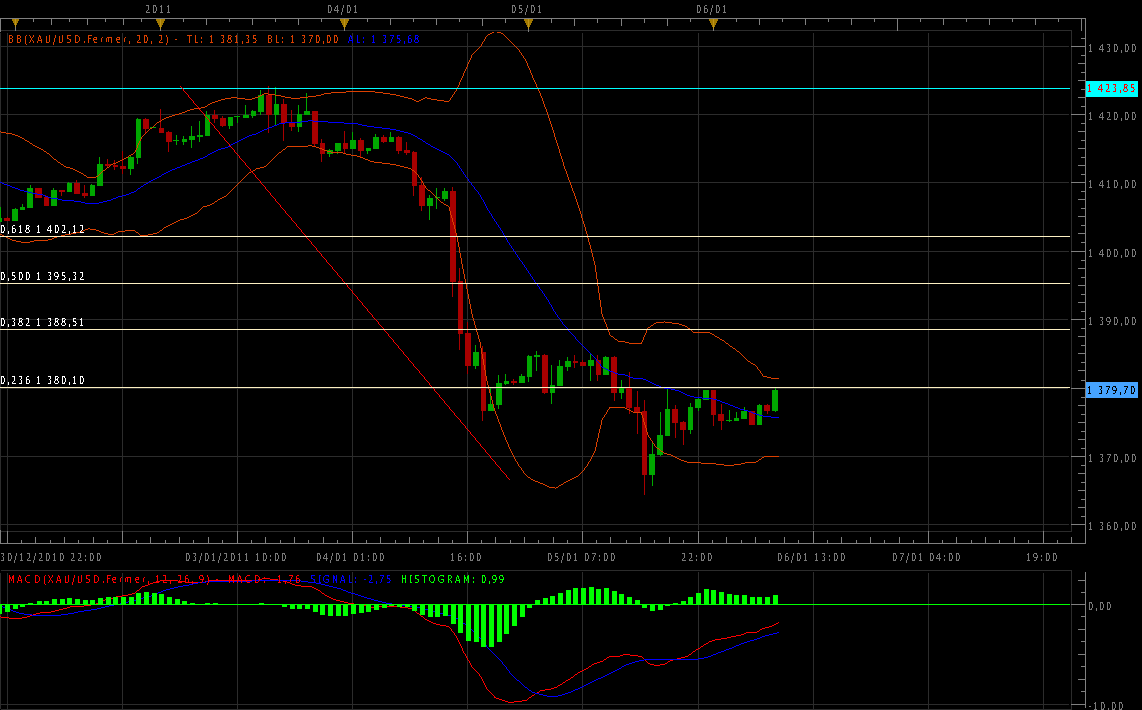Viewport: 1142px width, 710px height.
Task: Click the 06/01 date marker triangle
Action: pos(713,24)
